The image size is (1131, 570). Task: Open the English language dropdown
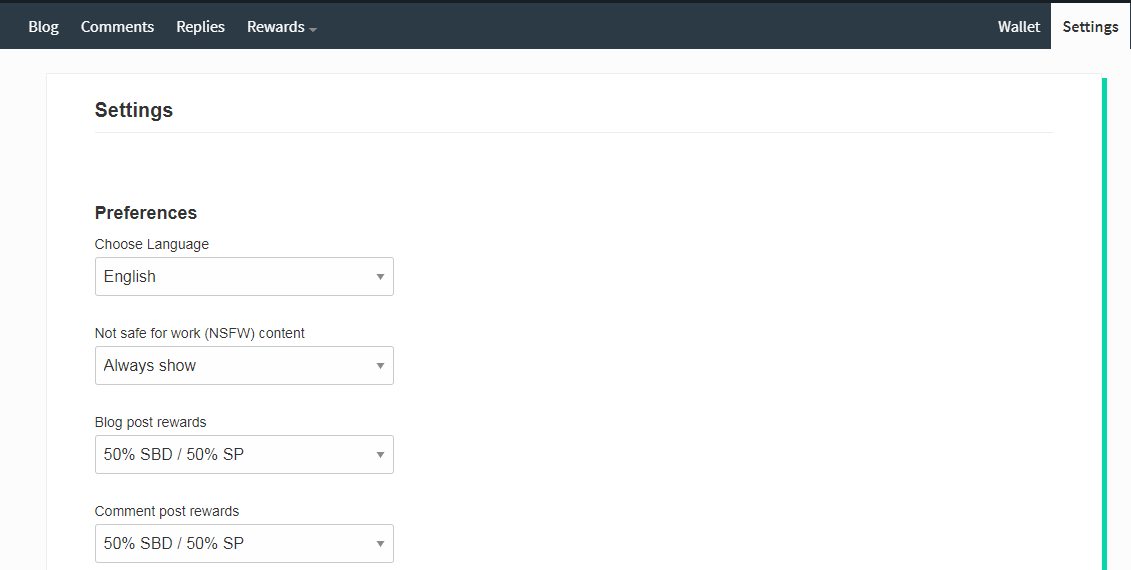[x=245, y=276]
